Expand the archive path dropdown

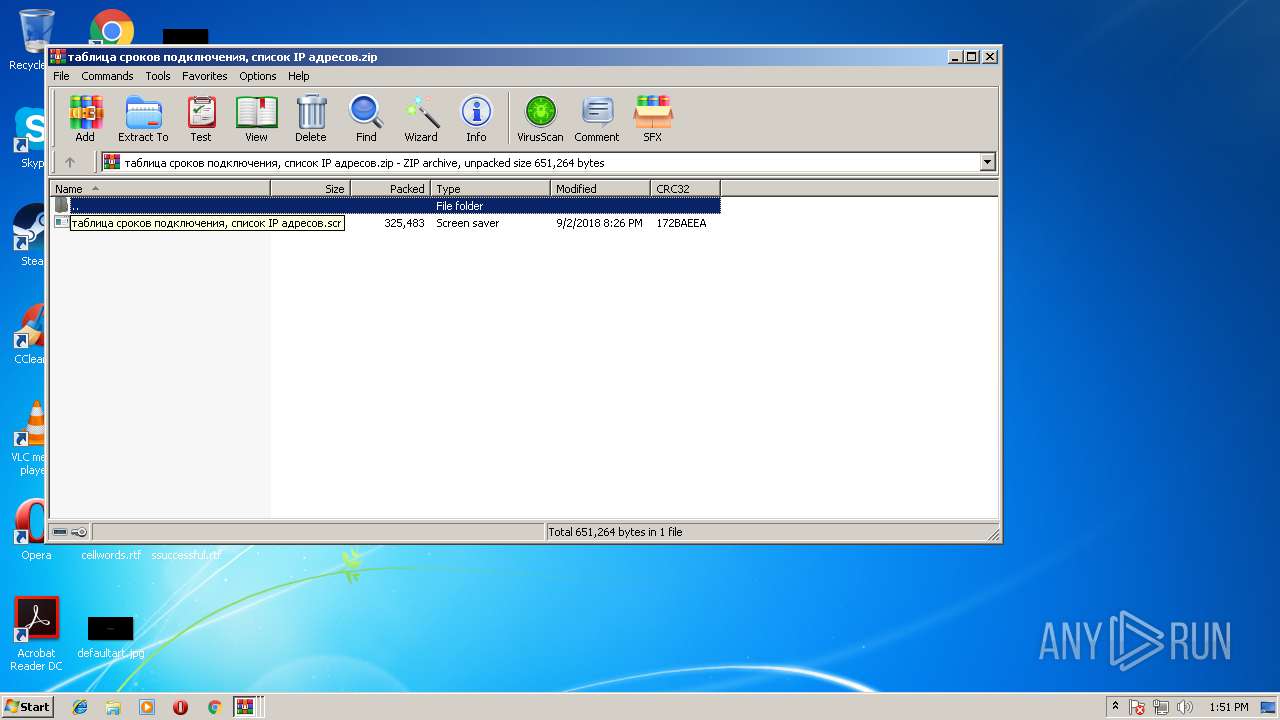(x=988, y=162)
